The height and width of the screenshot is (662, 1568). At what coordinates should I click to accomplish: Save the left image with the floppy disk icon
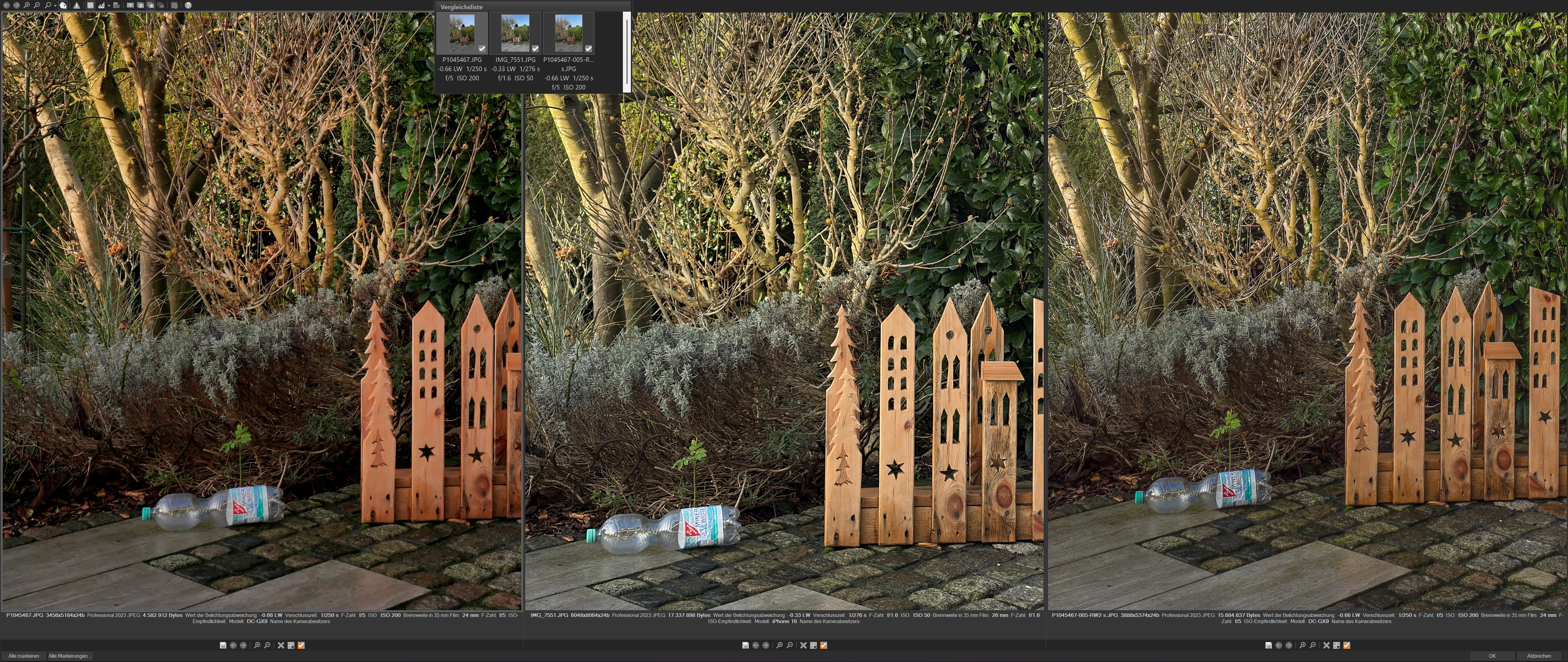point(223,645)
